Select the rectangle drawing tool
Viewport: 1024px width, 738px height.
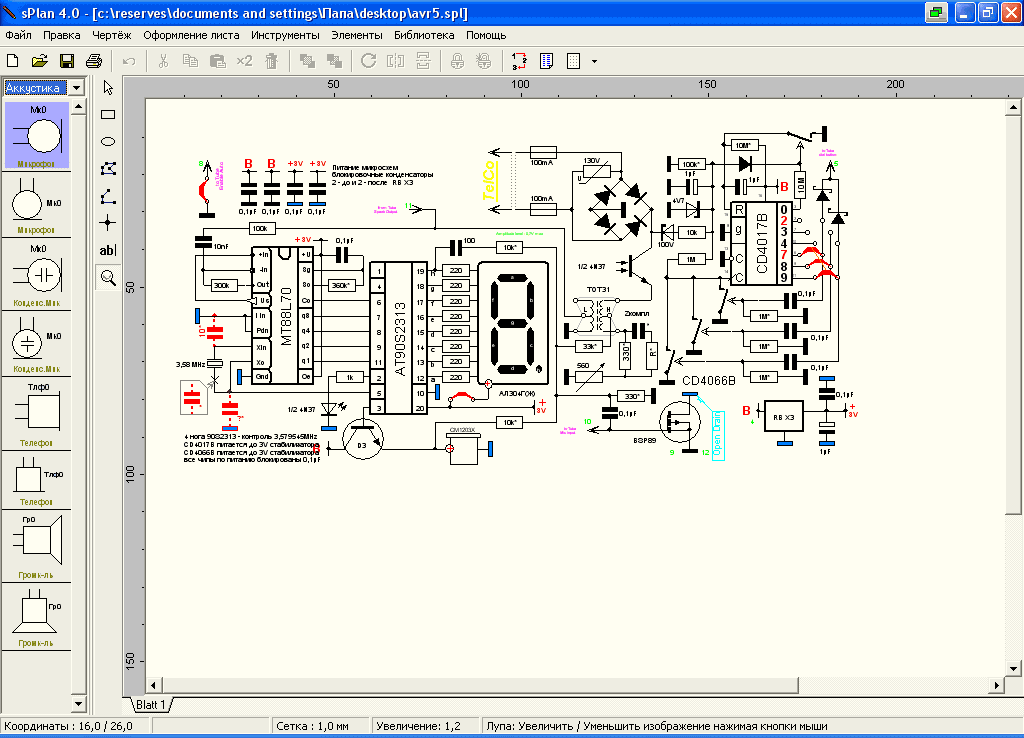pos(109,115)
